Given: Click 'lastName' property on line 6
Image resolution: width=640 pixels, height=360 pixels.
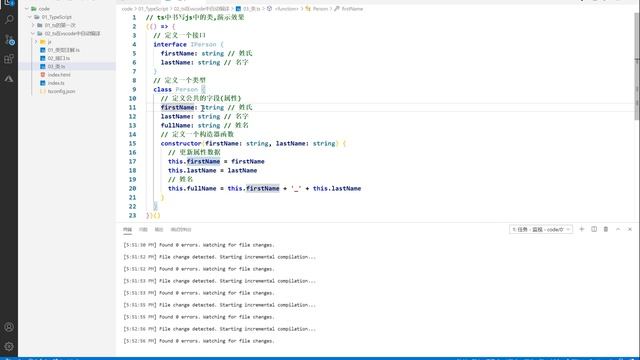Looking at the screenshot, I should coord(176,62).
